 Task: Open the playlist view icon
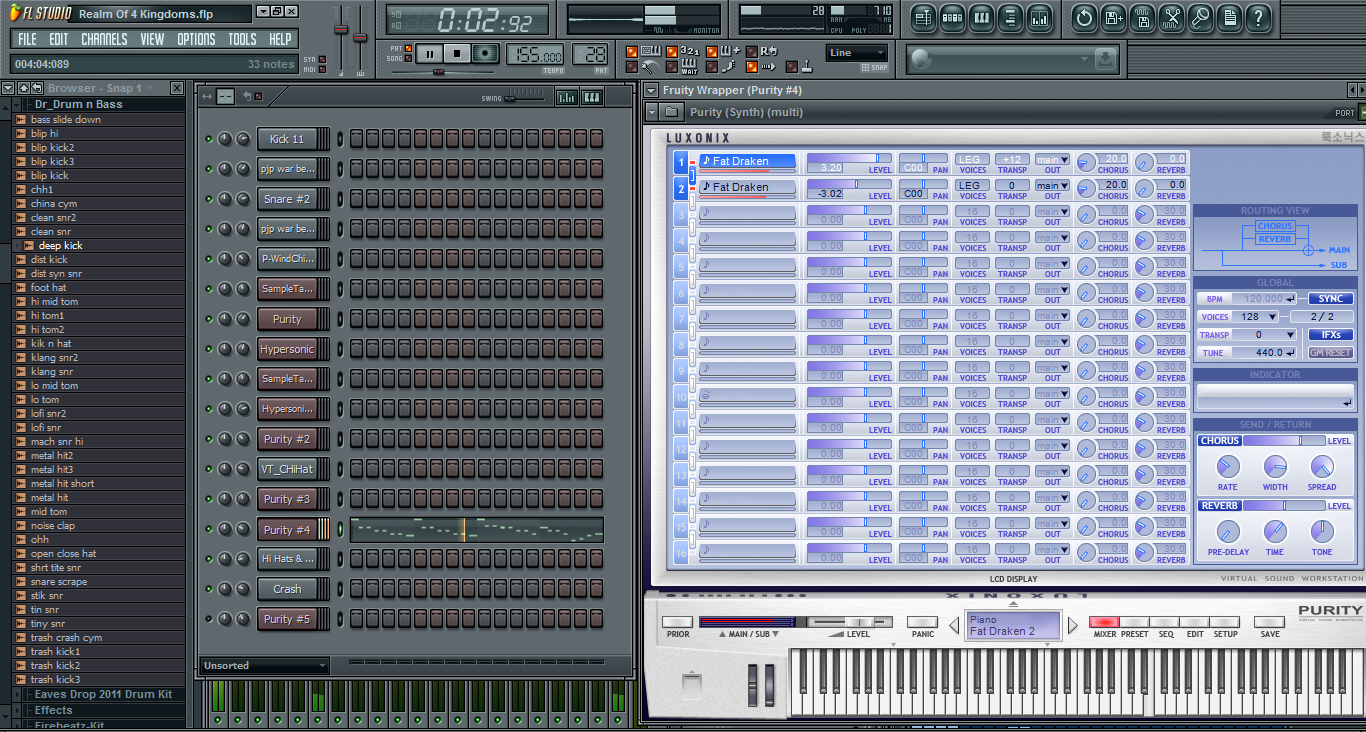tap(923, 17)
